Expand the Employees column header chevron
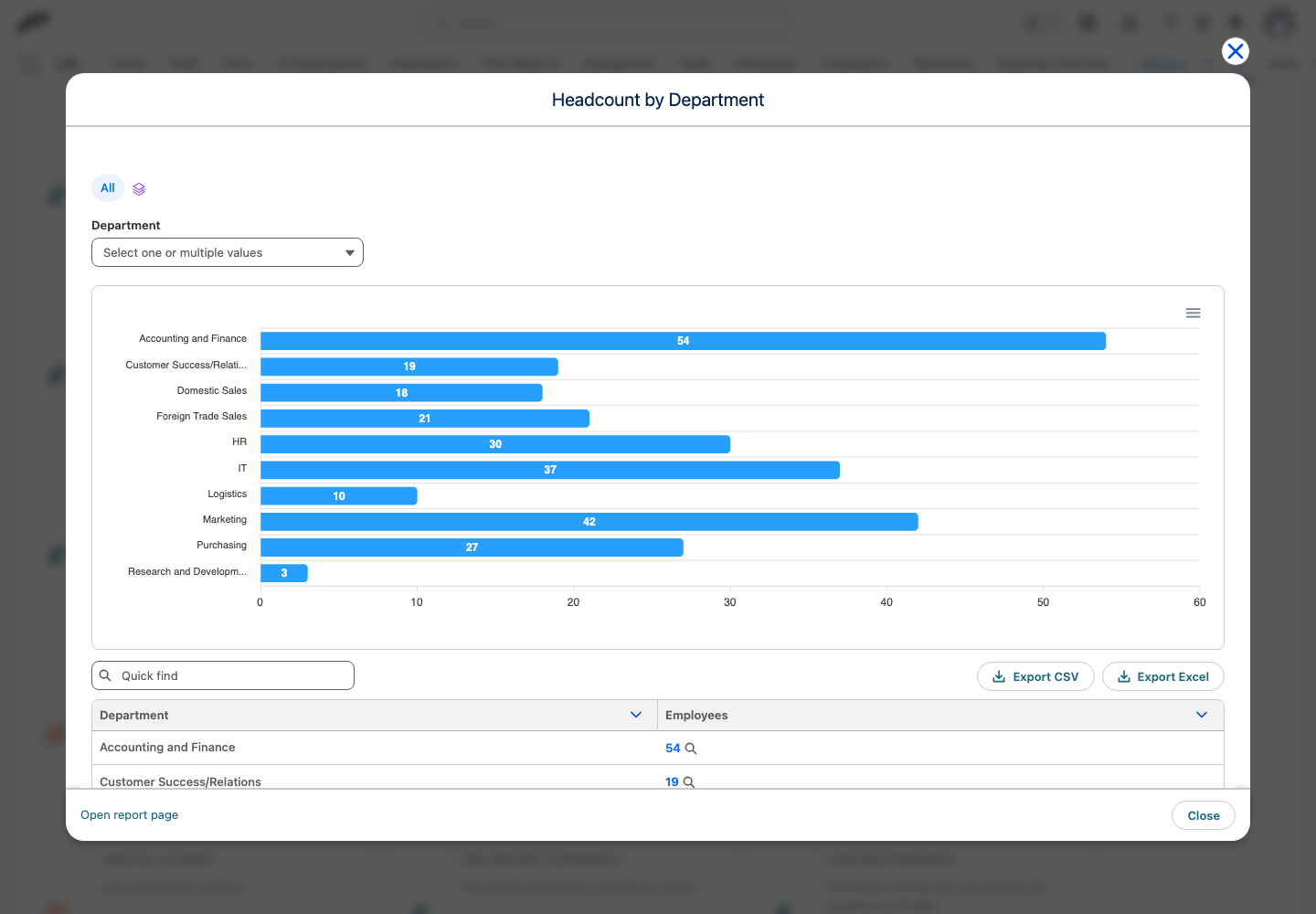This screenshot has height=914, width=1316. (x=1202, y=715)
